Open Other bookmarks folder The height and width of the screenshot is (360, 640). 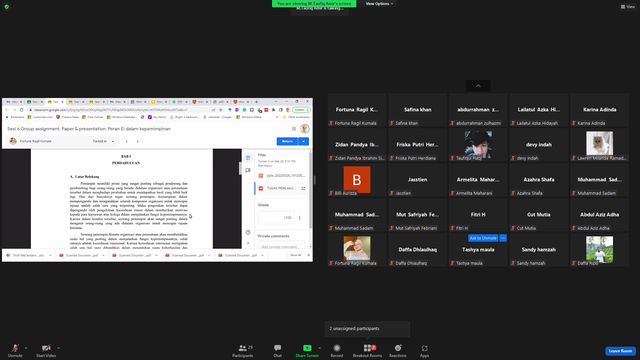pos(296,117)
